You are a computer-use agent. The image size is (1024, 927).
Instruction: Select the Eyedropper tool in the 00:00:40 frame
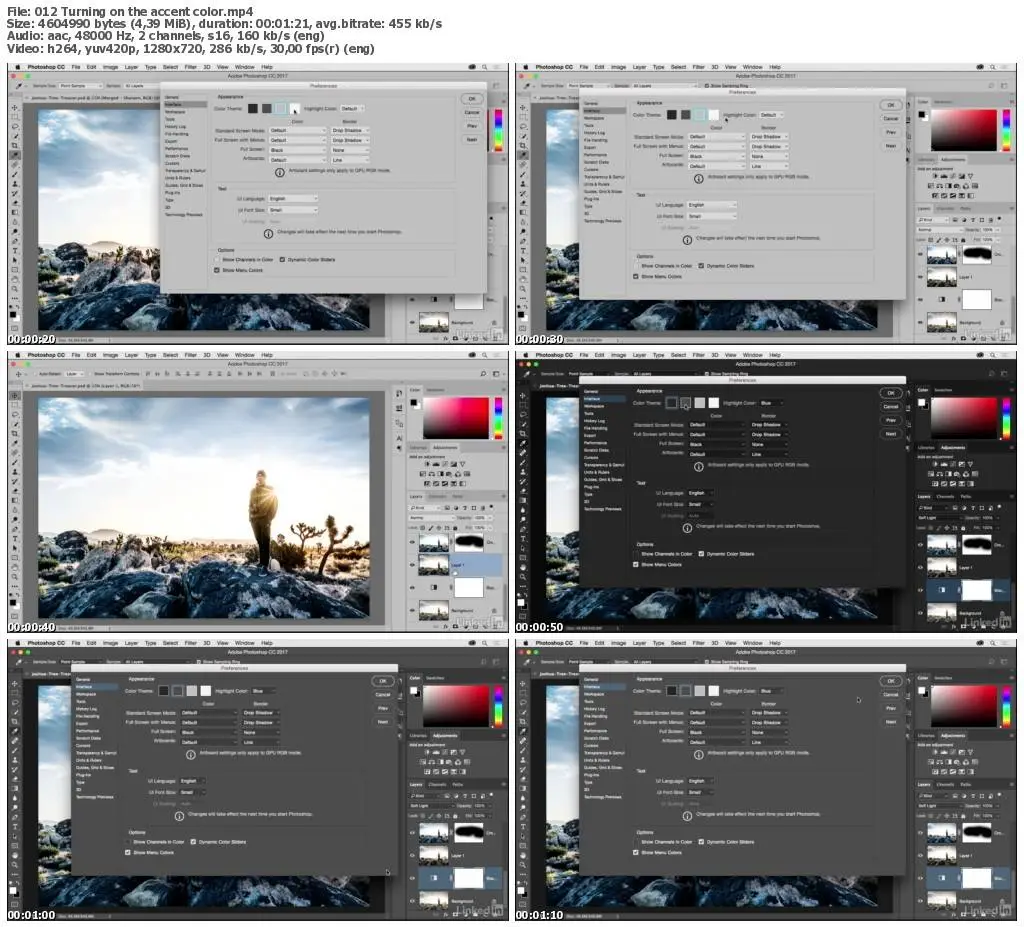pos(15,444)
